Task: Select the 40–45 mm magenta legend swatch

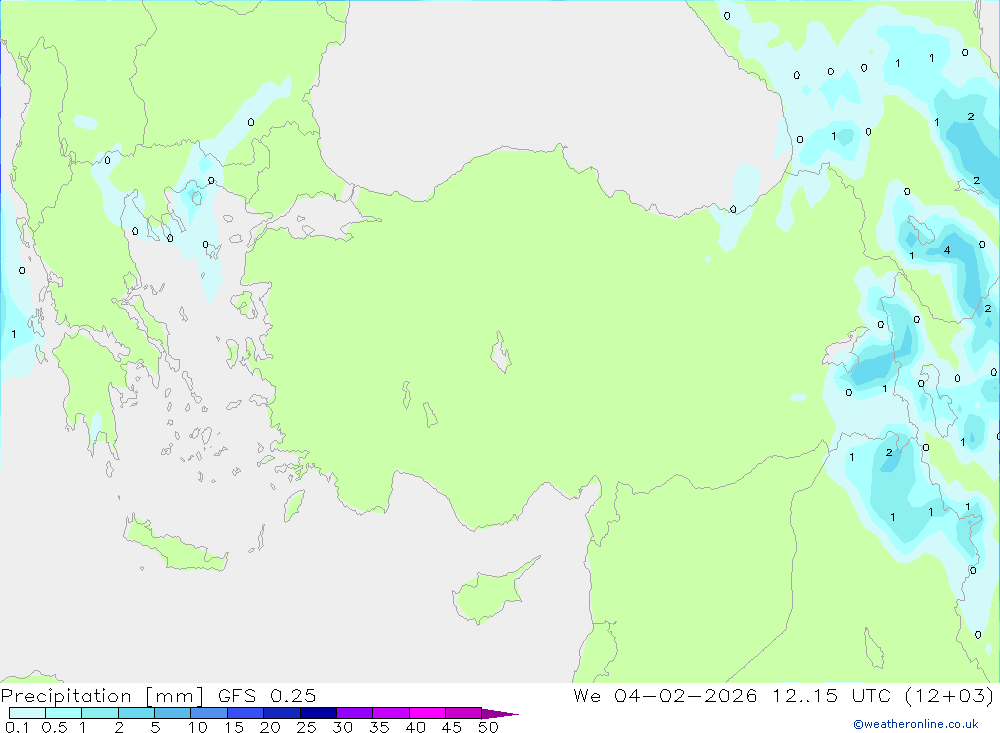Action: [427, 713]
